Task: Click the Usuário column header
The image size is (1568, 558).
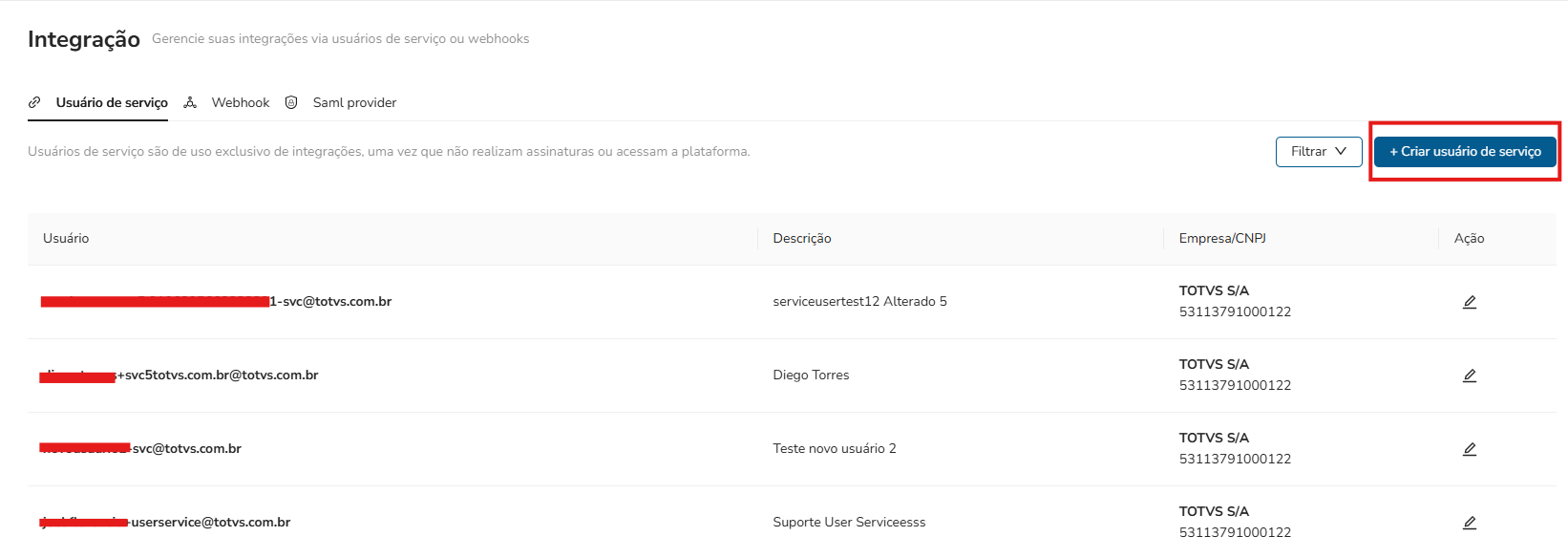Action: tap(66, 239)
